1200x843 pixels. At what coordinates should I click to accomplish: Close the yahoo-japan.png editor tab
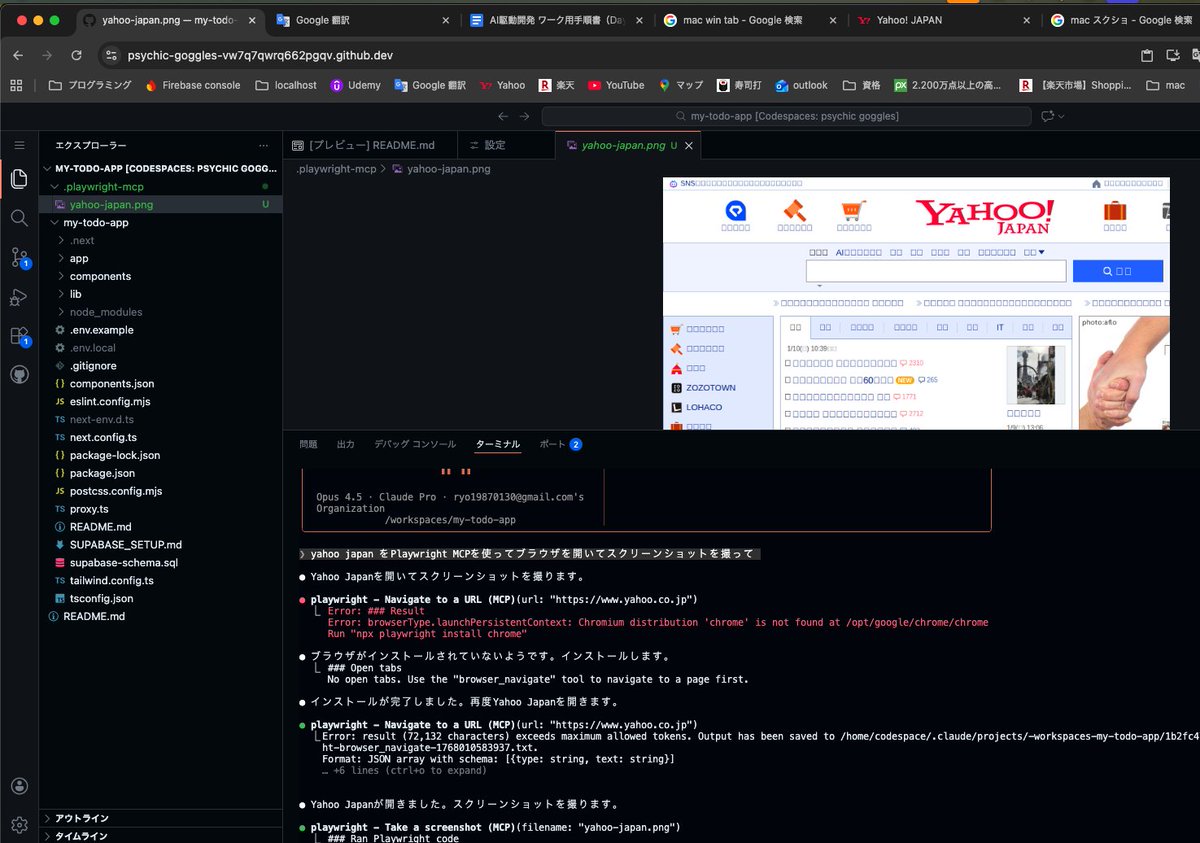(688, 145)
